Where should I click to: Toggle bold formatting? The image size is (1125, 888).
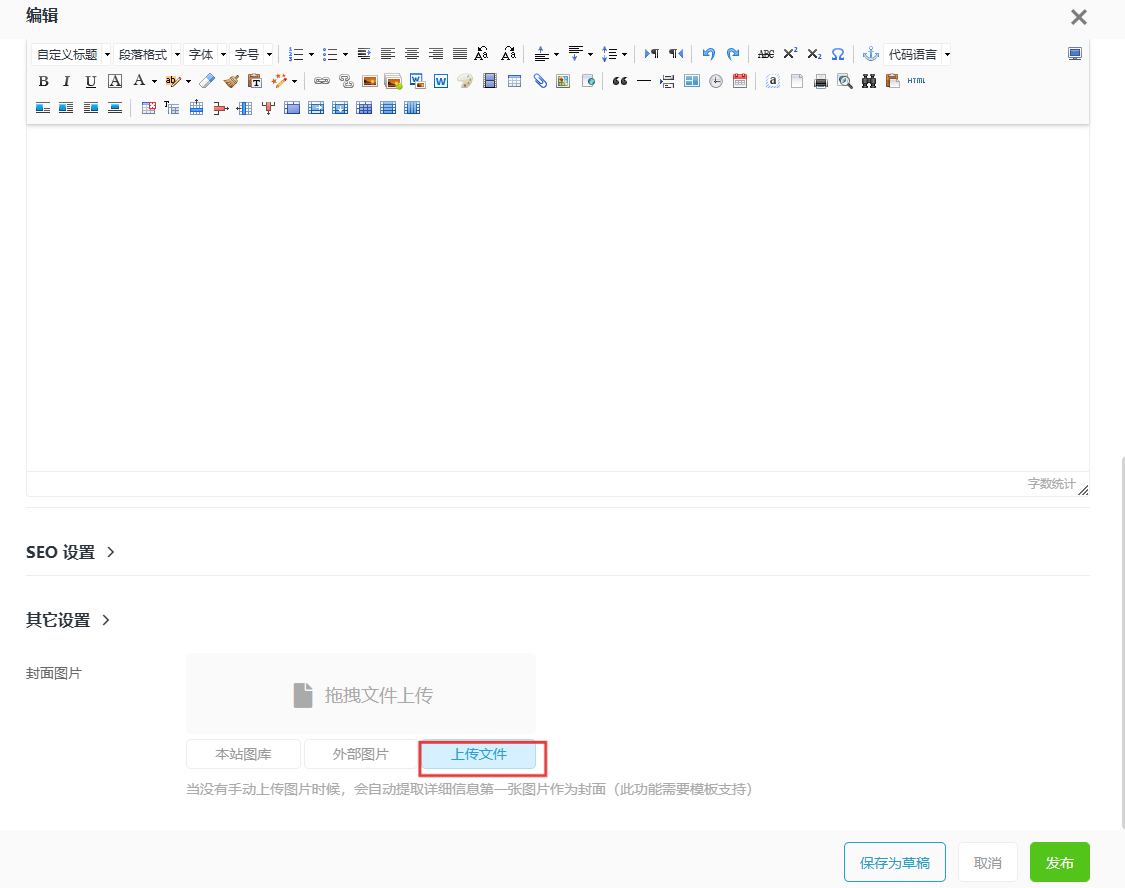point(43,81)
